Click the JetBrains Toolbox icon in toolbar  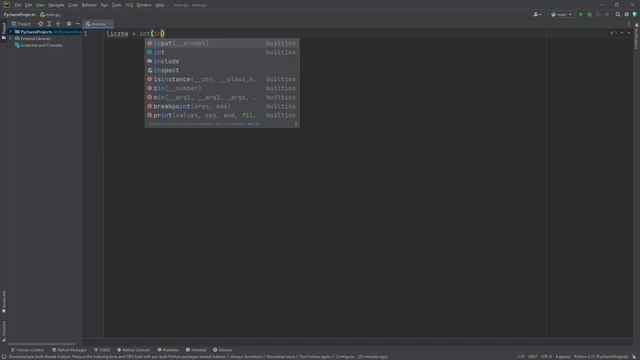tap(635, 14)
